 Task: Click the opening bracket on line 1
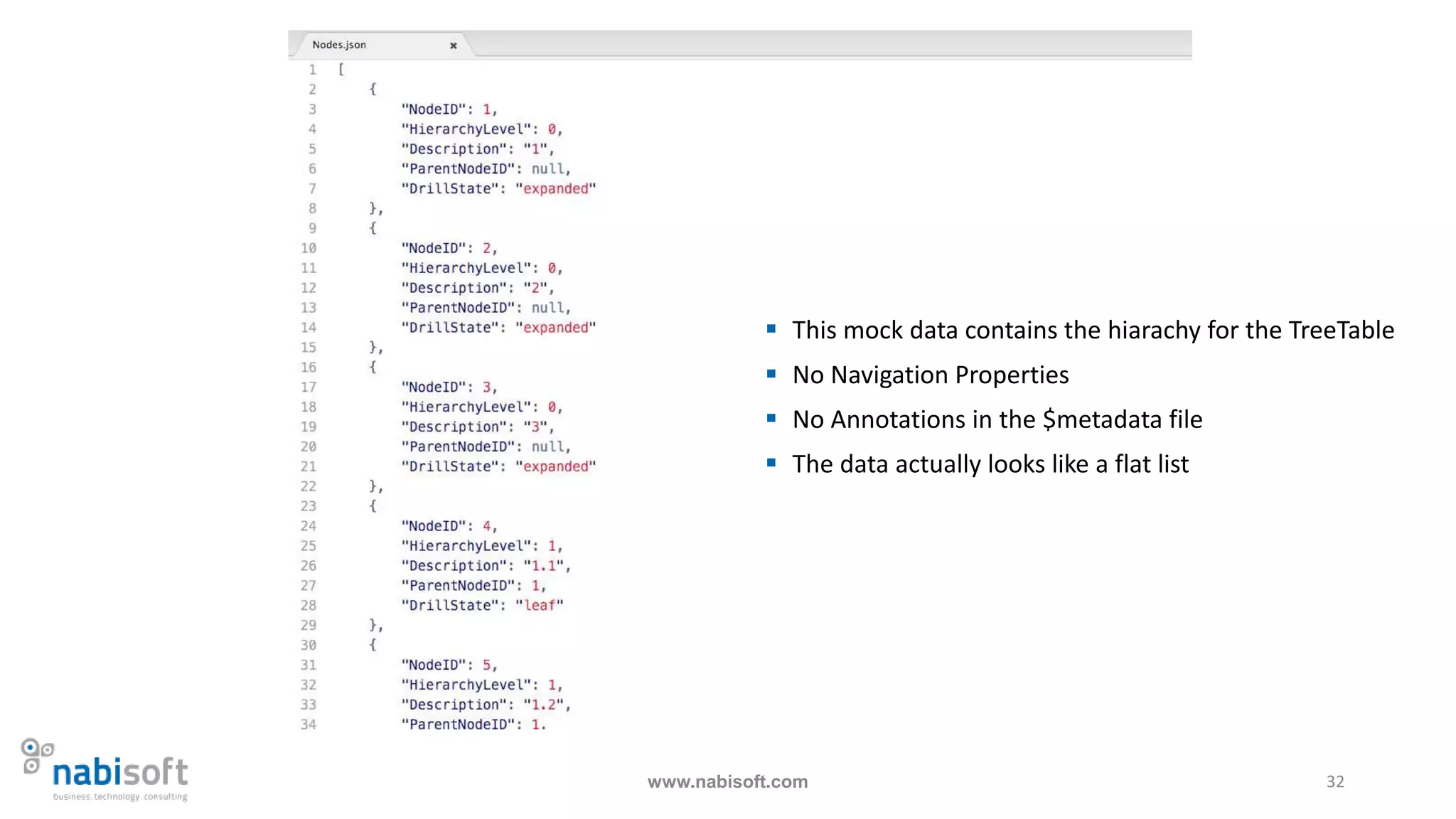(x=341, y=70)
